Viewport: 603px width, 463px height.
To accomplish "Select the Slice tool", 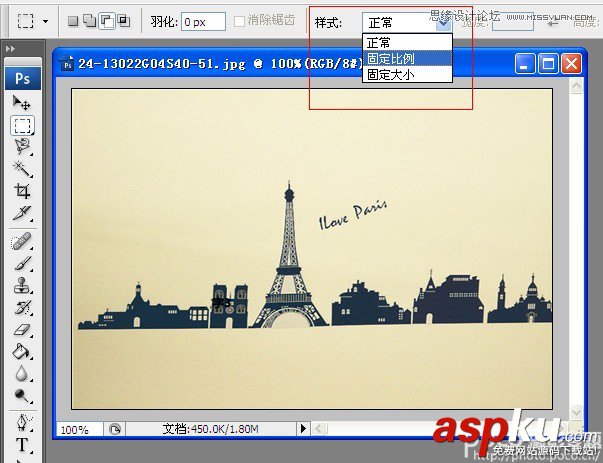I will [22, 213].
